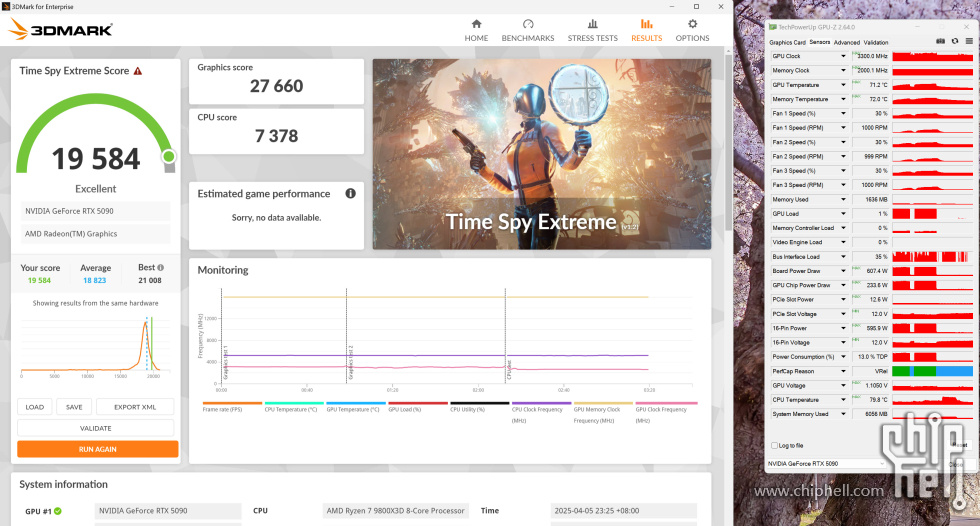Screen dimensions: 980x526
Task: Click the VALIDATE button
Action: pos(96,428)
